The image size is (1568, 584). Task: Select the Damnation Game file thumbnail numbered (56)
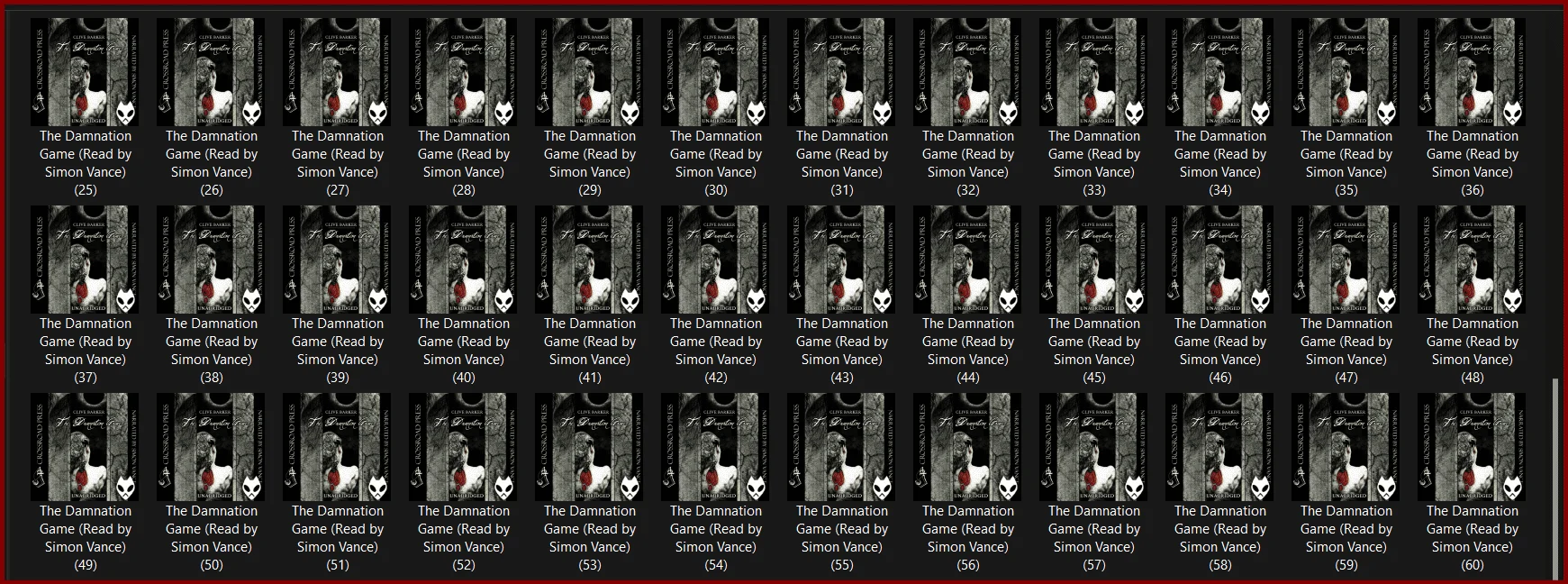click(968, 447)
